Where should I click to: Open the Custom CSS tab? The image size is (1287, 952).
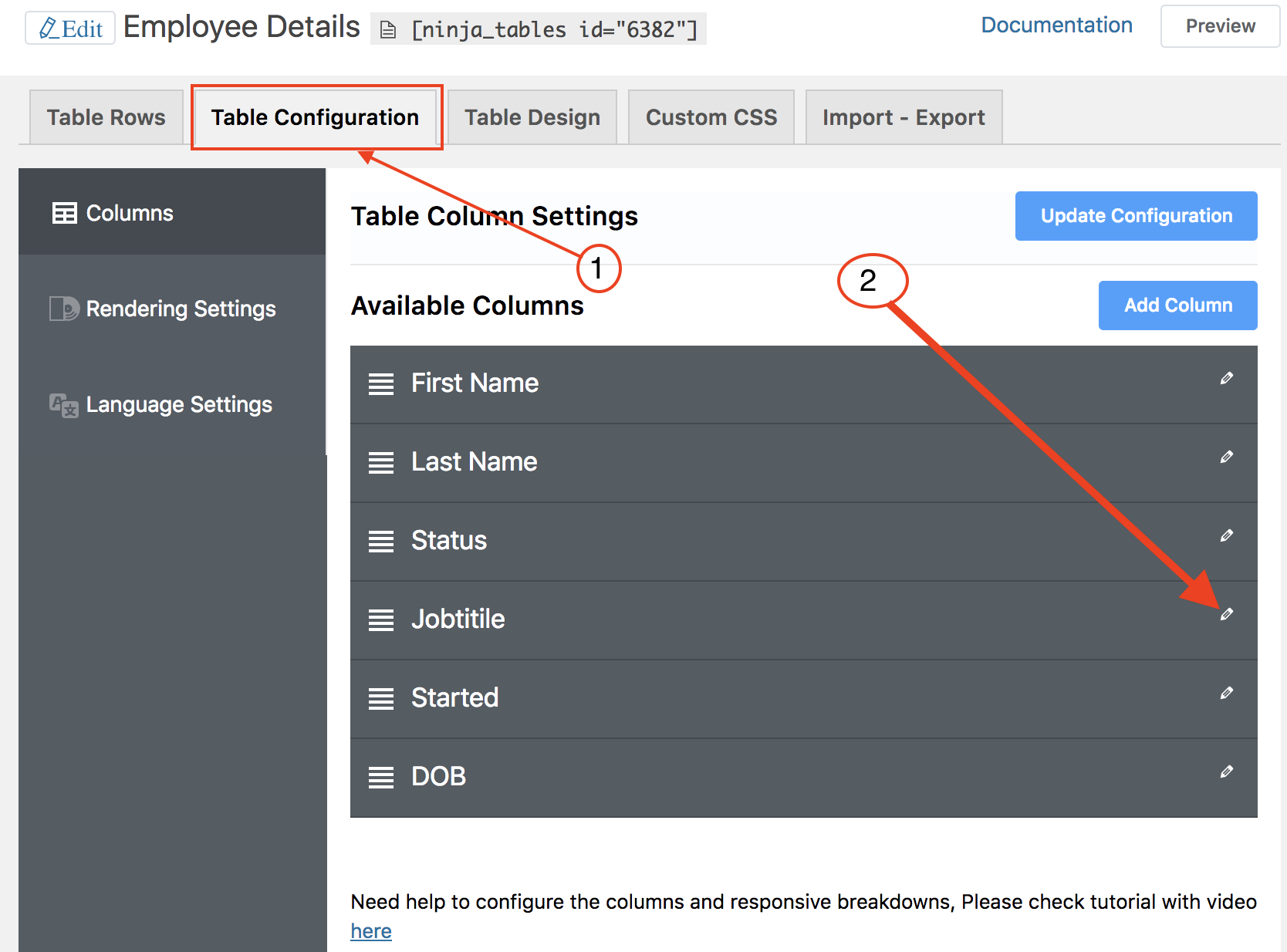[711, 116]
